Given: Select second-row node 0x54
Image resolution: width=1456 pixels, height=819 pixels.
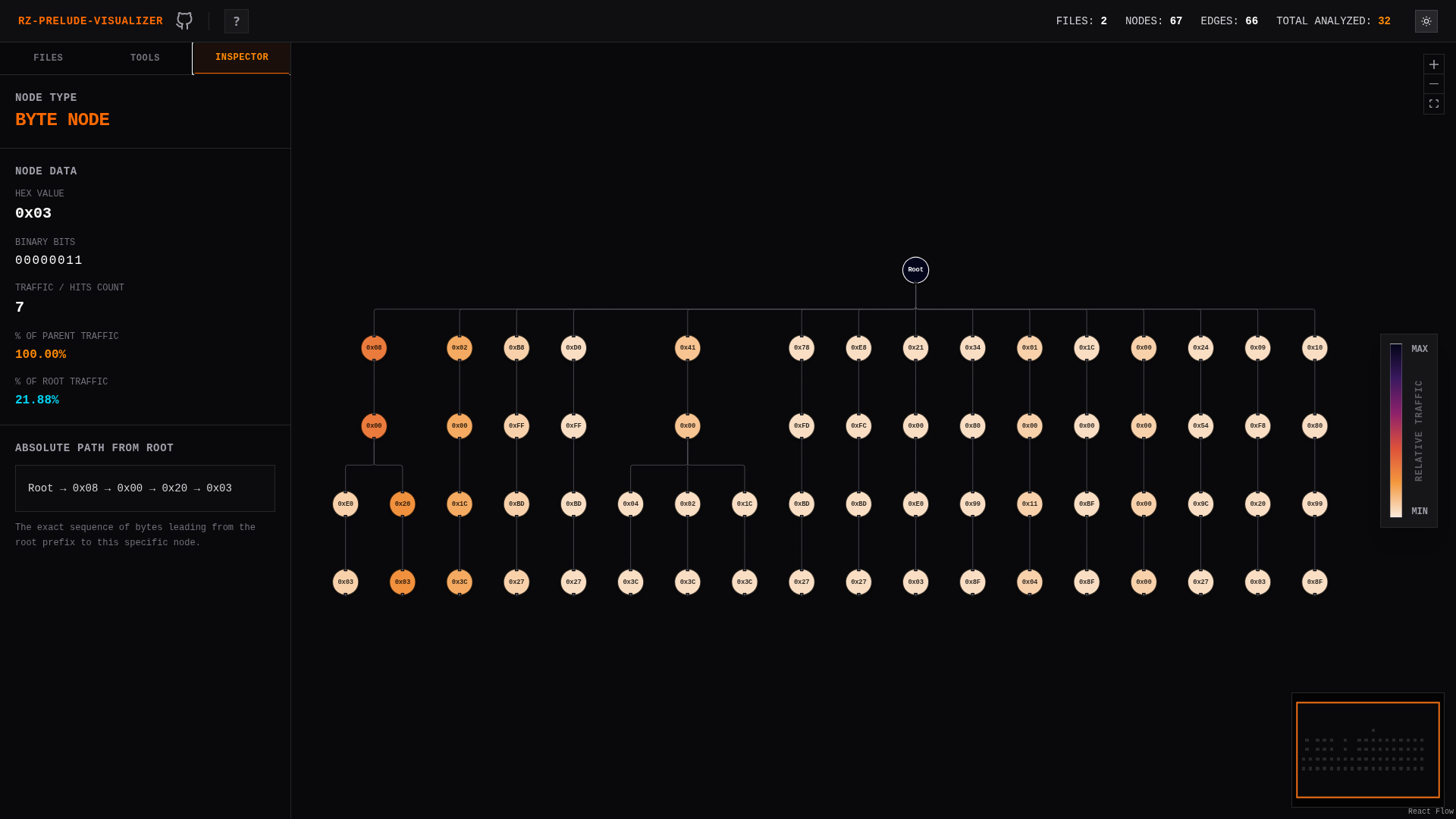Looking at the screenshot, I should 1200,426.
